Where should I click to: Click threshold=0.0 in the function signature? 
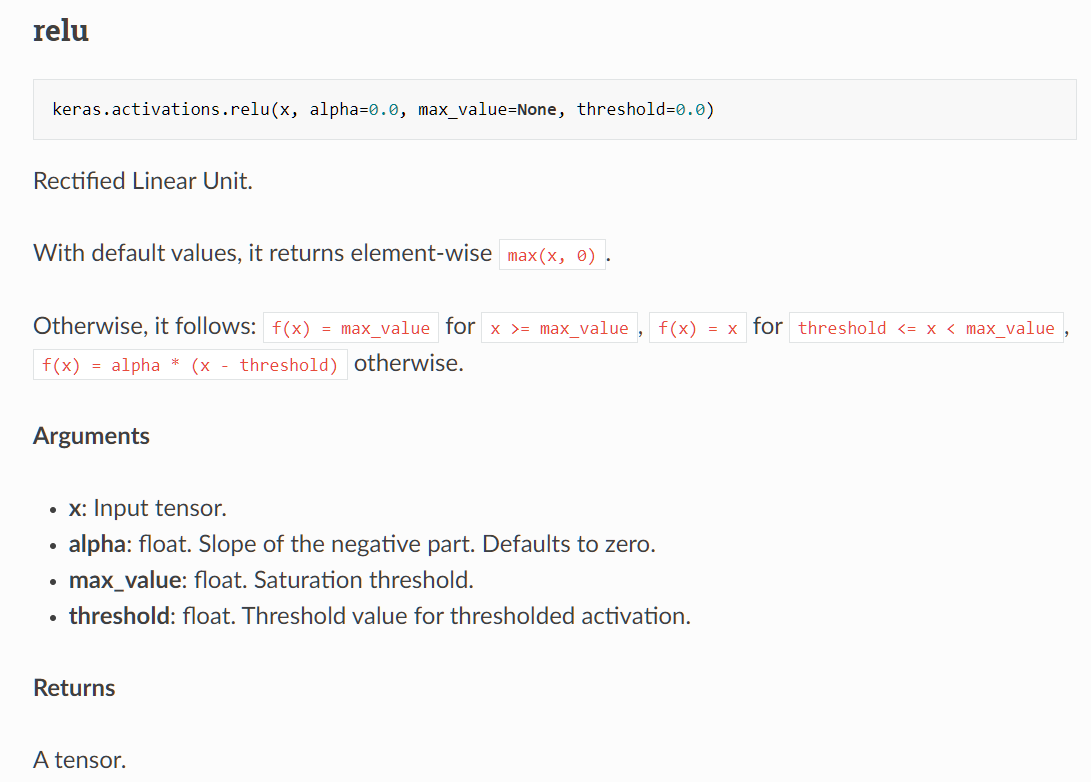point(643,110)
